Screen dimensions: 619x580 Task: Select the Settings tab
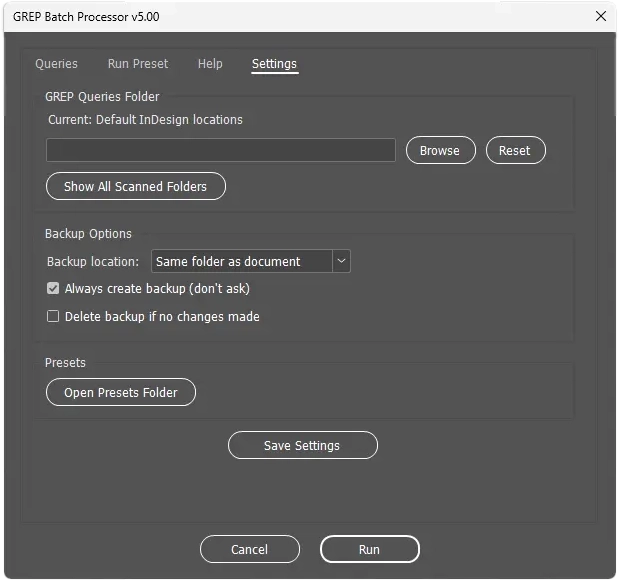tap(274, 64)
